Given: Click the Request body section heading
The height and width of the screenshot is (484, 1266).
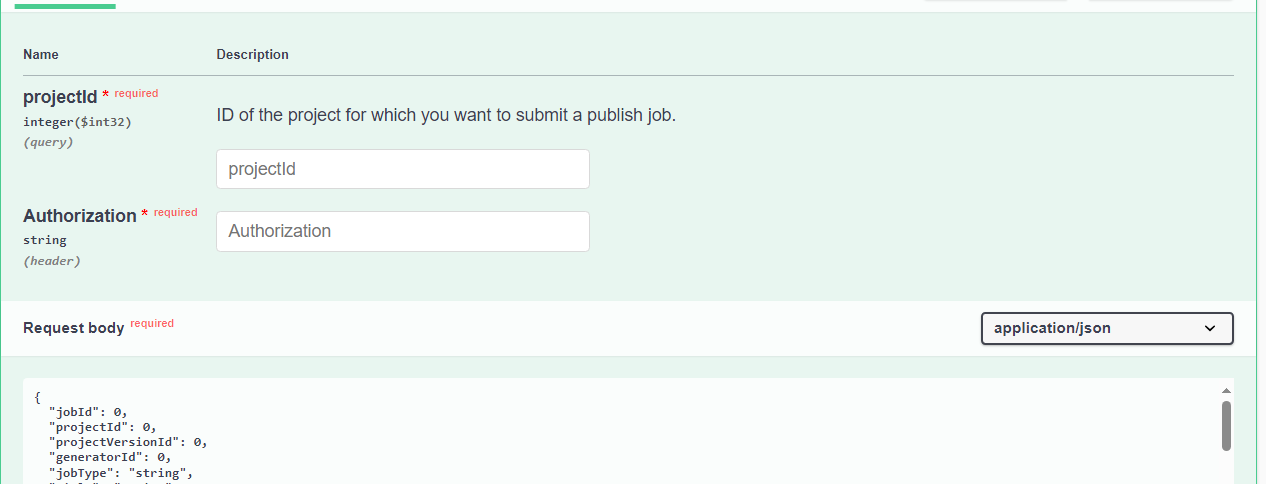Looking at the screenshot, I should (74, 328).
